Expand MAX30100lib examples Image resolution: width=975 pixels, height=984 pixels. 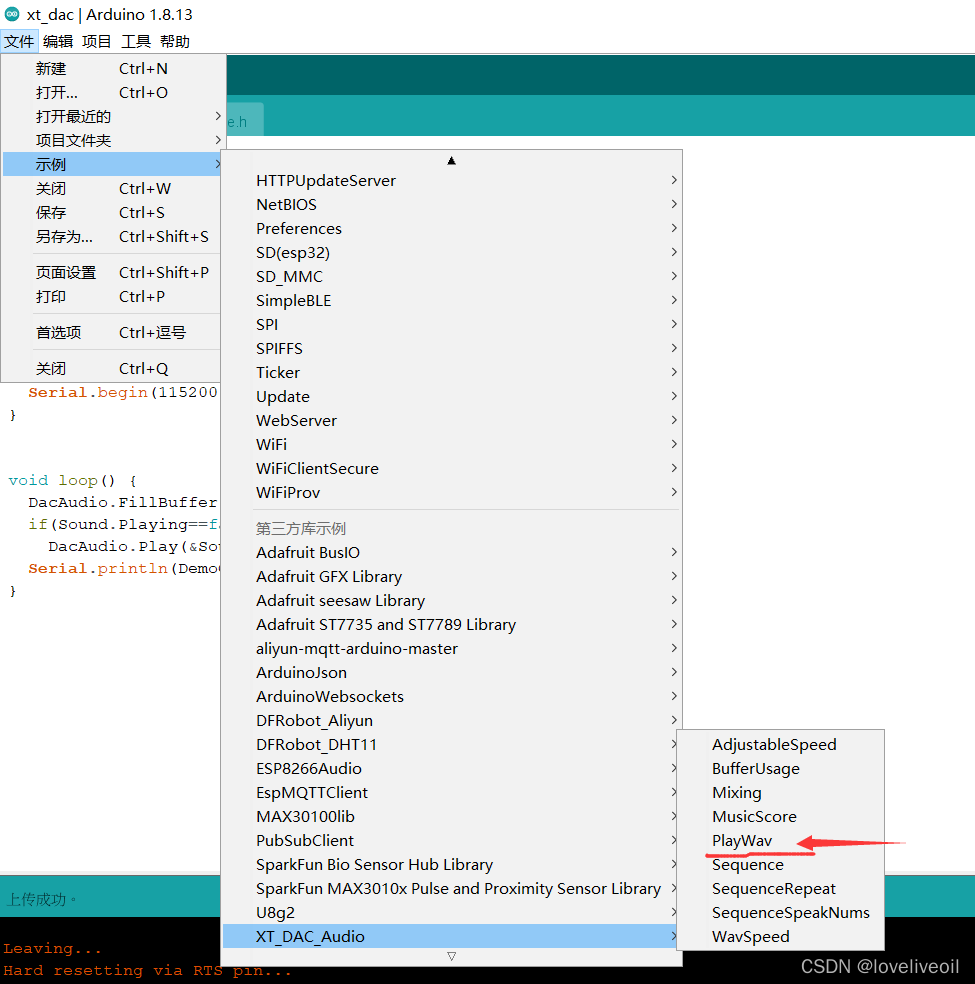450,816
